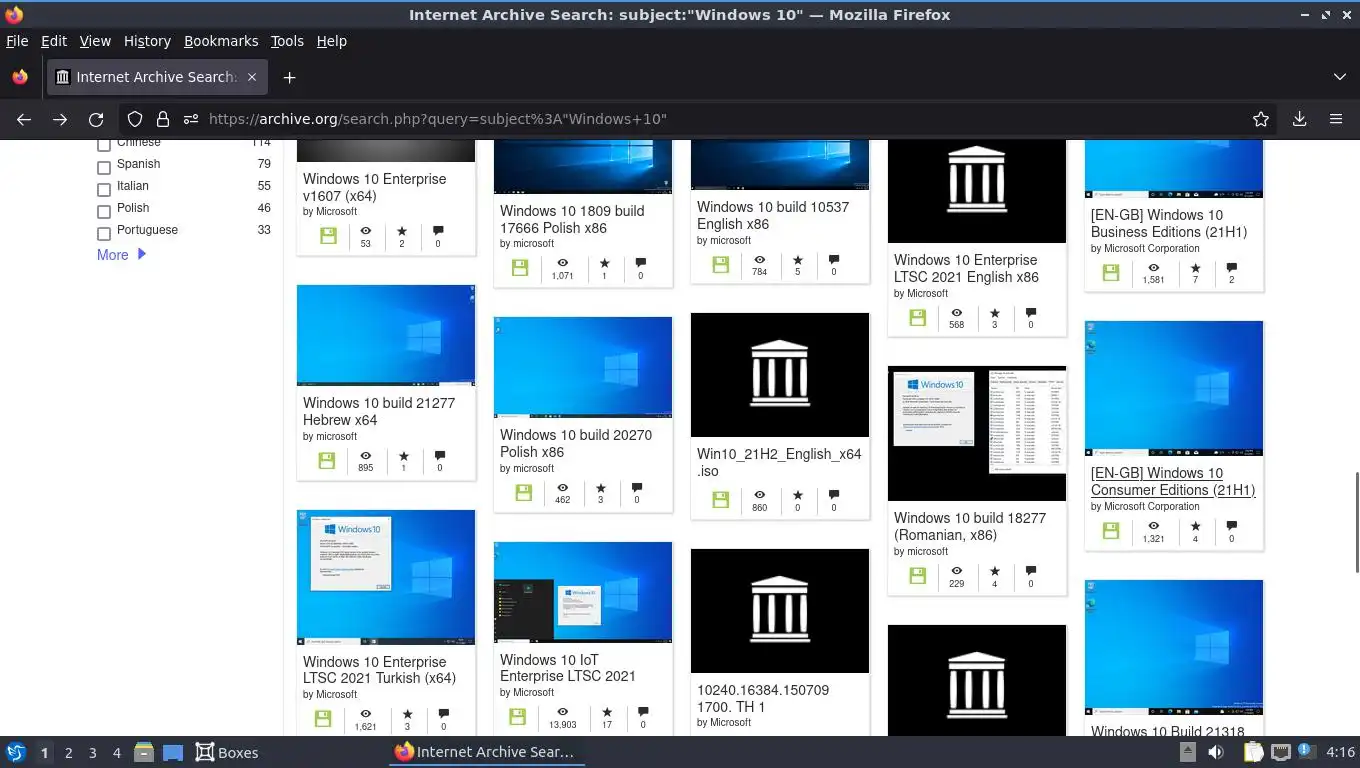This screenshot has height=768, width=1360.
Task: Open the File menu
Action: [x=17, y=41]
